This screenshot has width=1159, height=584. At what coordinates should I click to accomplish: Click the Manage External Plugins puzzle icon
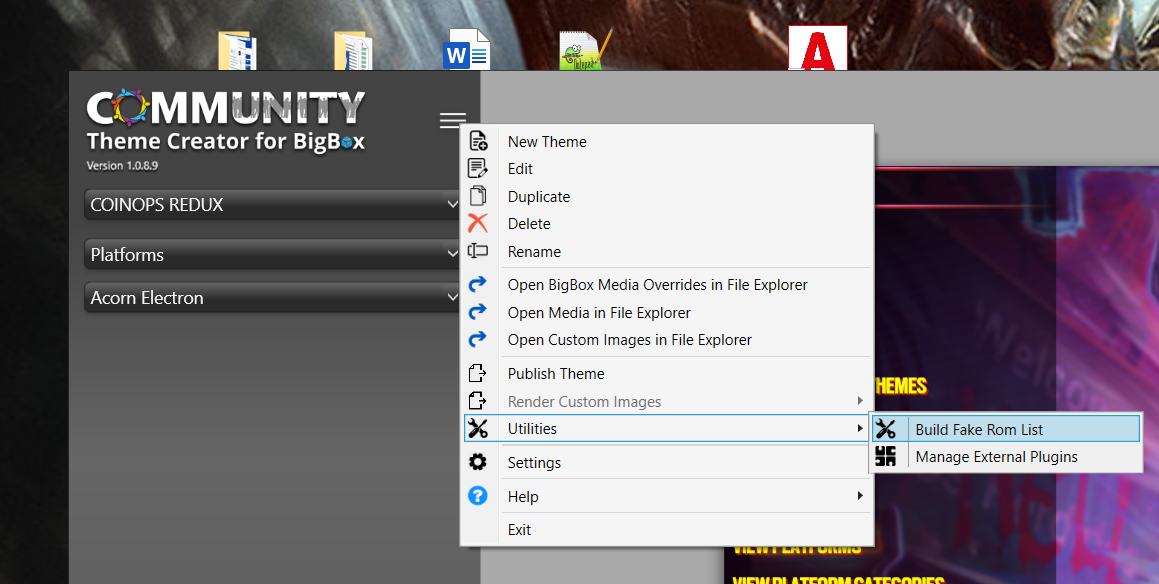point(886,456)
